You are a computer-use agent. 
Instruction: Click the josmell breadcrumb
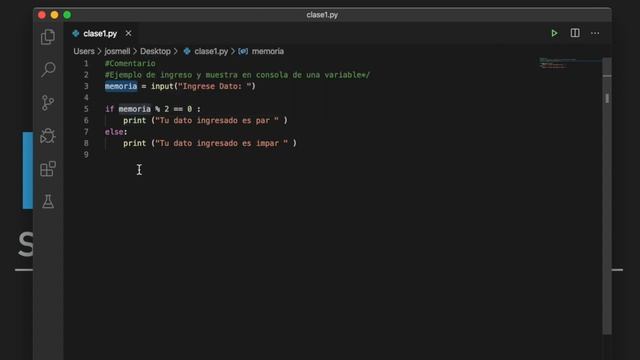click(x=117, y=51)
